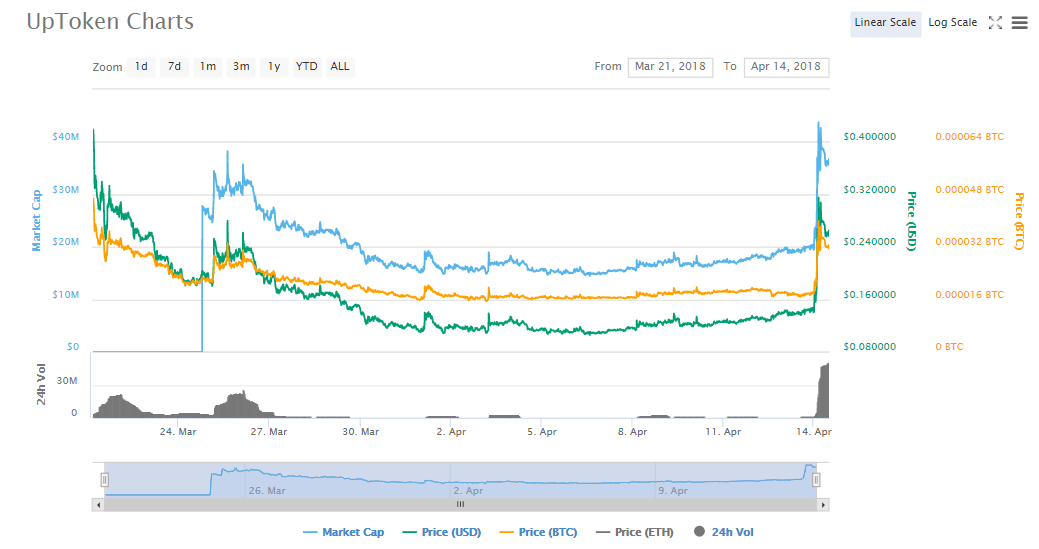Enable Price (ETH) series in legend
This screenshot has height=549, width=1039.
pyautogui.click(x=634, y=532)
